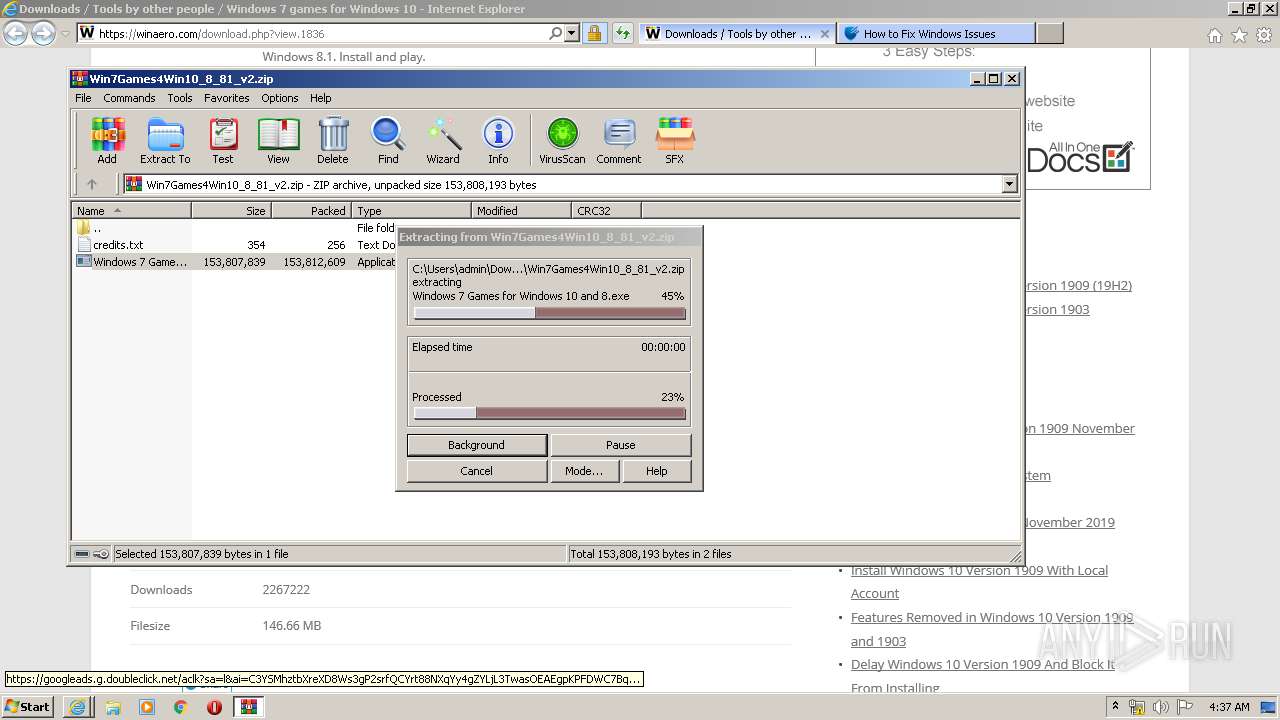1280x720 pixels.
Task: Click the IE forward navigation button
Action: (43, 33)
